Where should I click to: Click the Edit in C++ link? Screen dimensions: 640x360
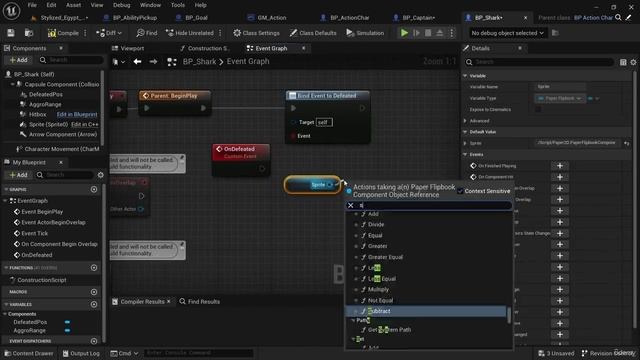84,124
